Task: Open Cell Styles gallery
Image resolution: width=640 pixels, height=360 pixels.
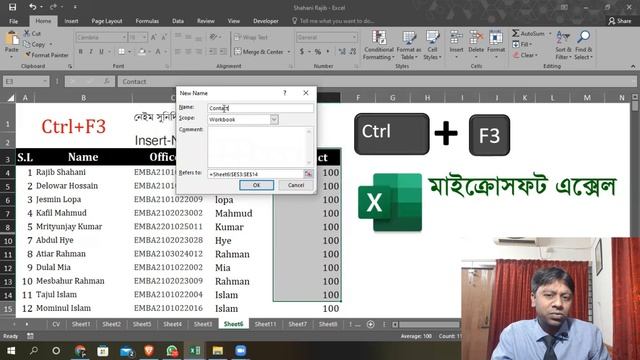Action: 432,45
